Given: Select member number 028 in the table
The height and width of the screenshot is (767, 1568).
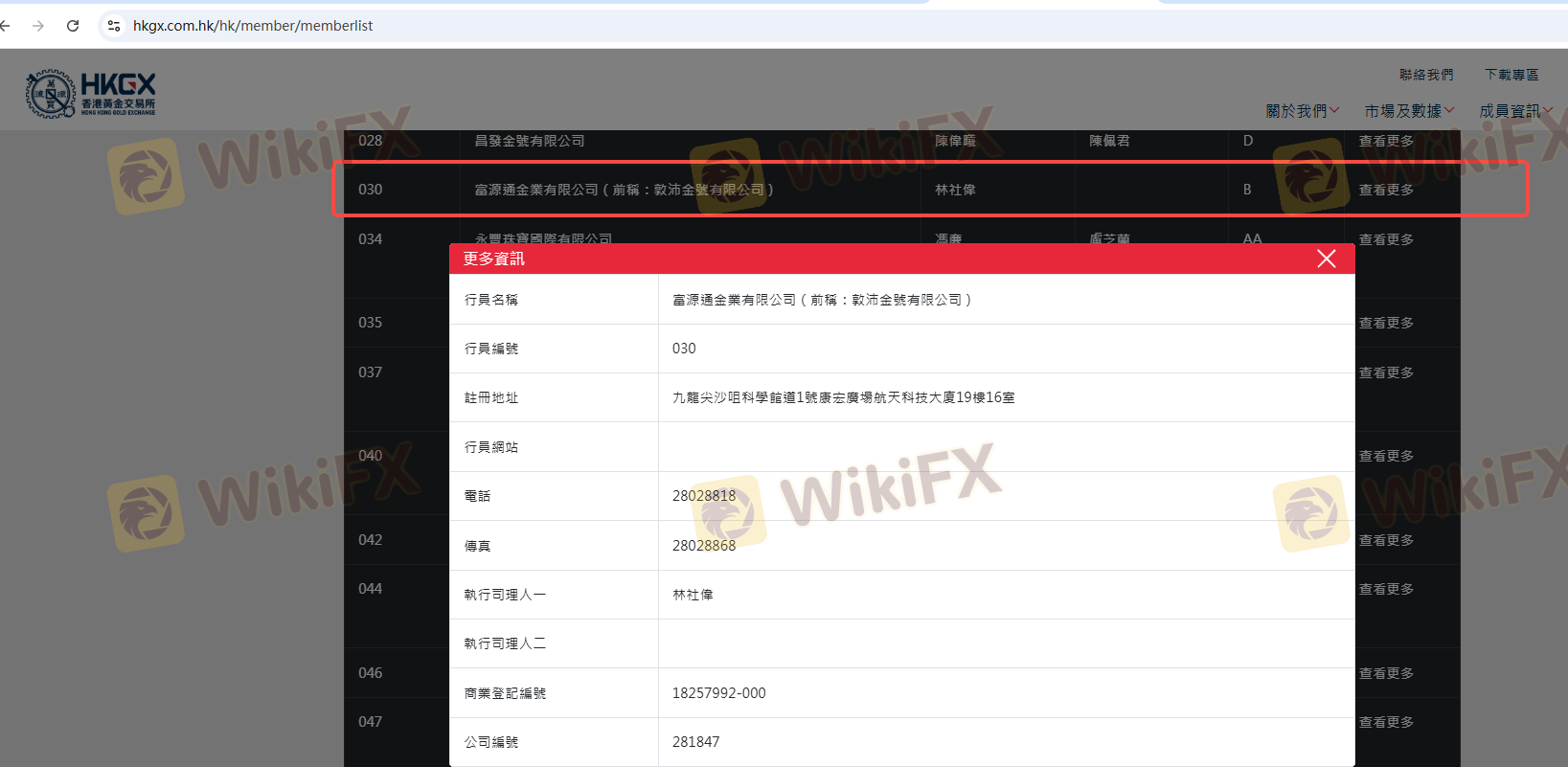Looking at the screenshot, I should tap(370, 141).
